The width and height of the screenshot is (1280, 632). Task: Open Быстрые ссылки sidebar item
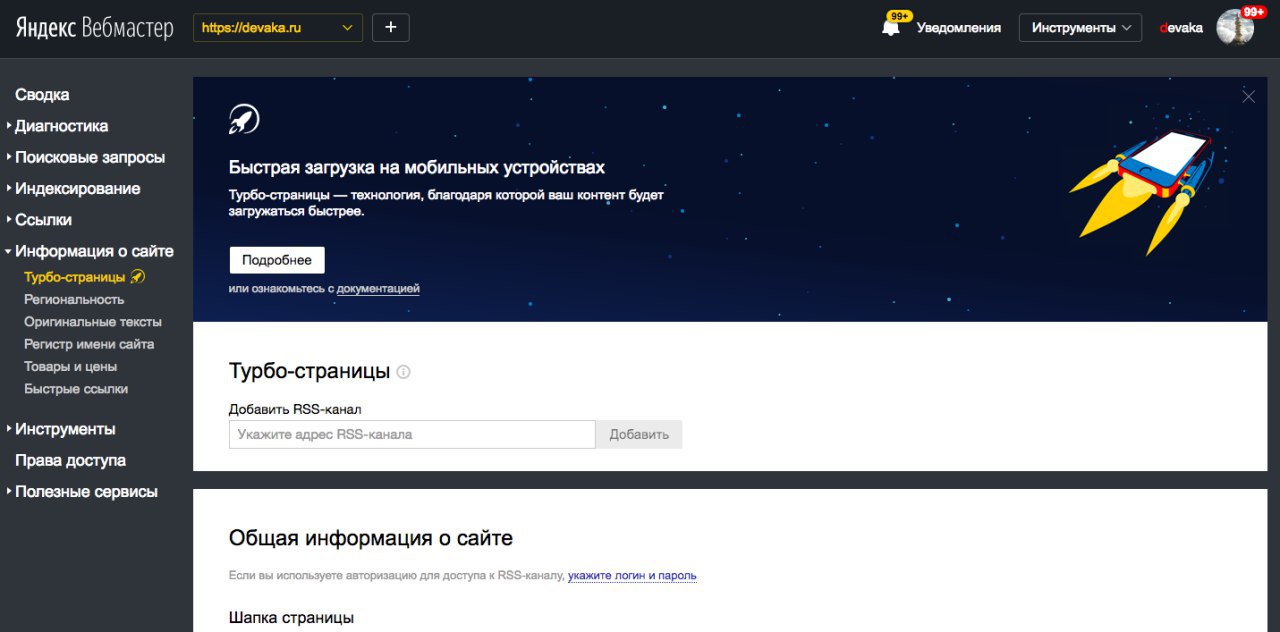pos(76,389)
